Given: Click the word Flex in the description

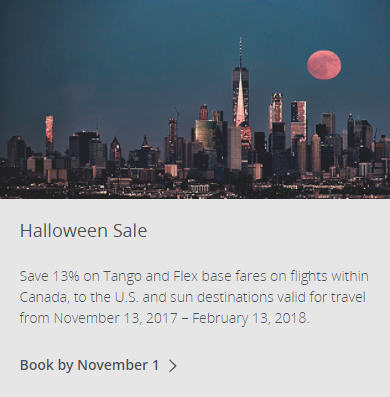Looking at the screenshot, I should coord(186,276).
